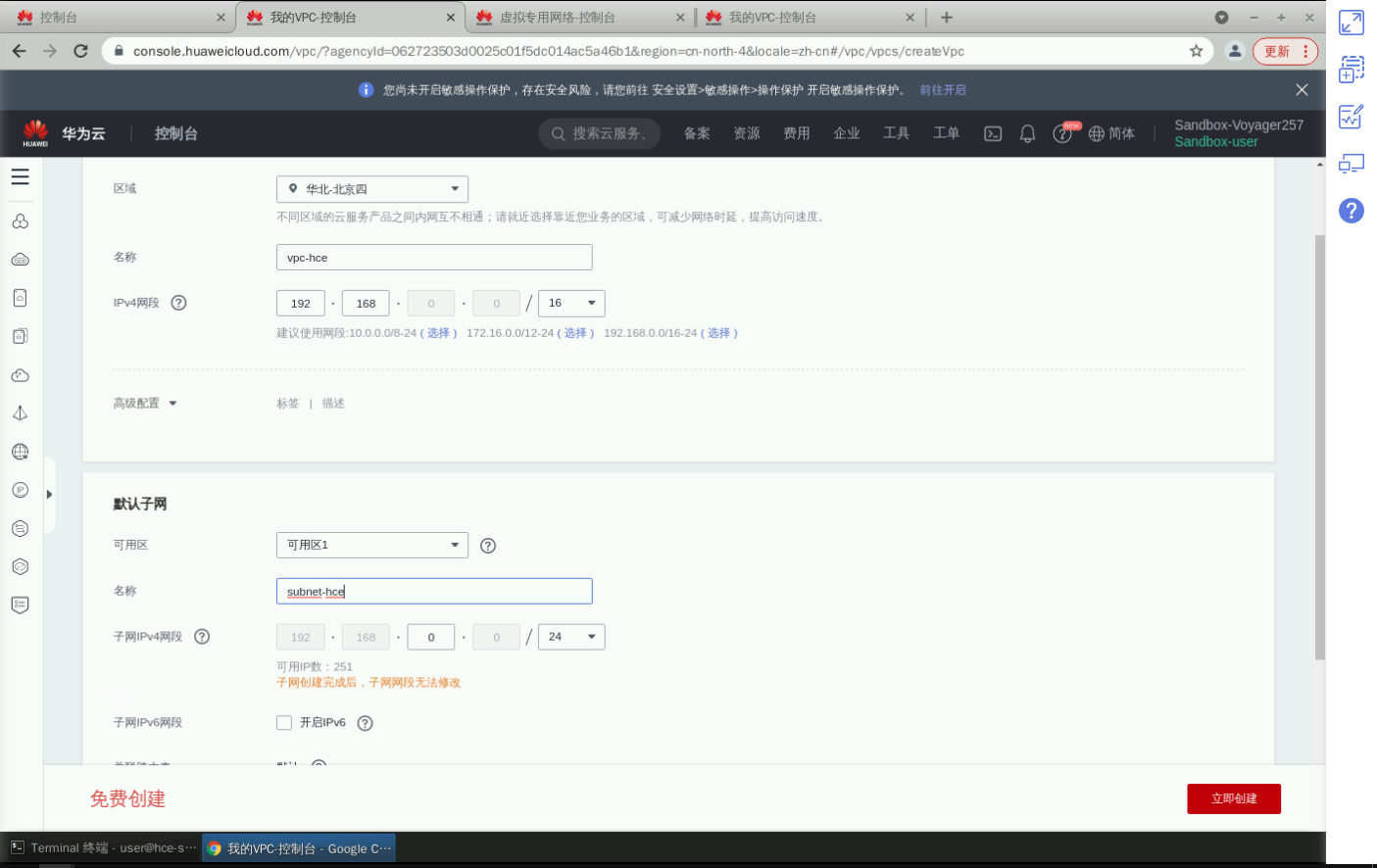Click 子网IPv4网段 help question mark
1377x868 pixels.
[x=202, y=637]
